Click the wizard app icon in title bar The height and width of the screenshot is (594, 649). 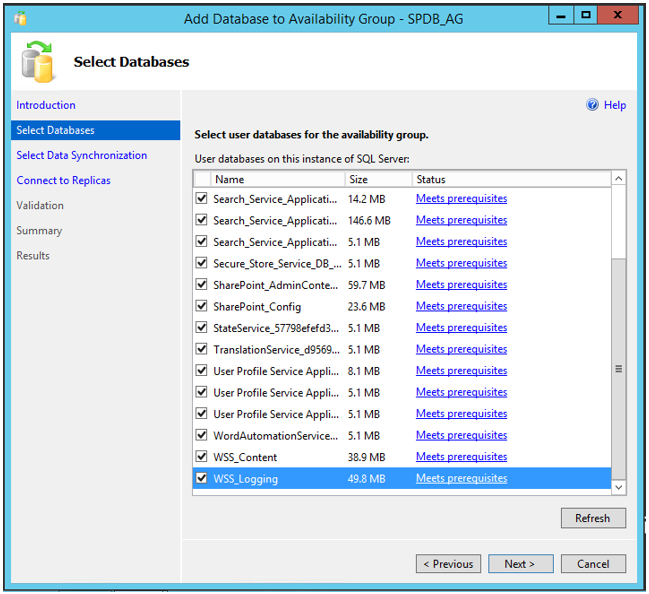[x=20, y=19]
